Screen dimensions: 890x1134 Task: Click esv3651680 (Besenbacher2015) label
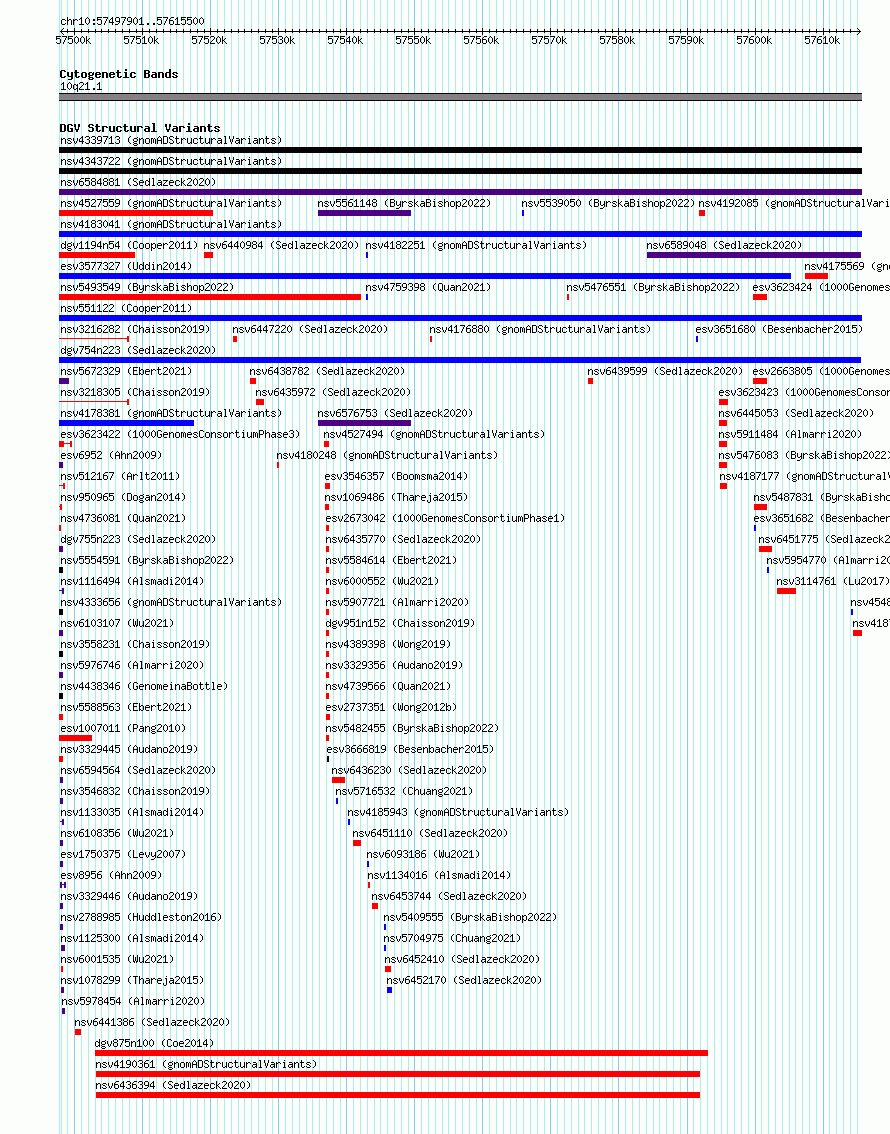pos(779,329)
